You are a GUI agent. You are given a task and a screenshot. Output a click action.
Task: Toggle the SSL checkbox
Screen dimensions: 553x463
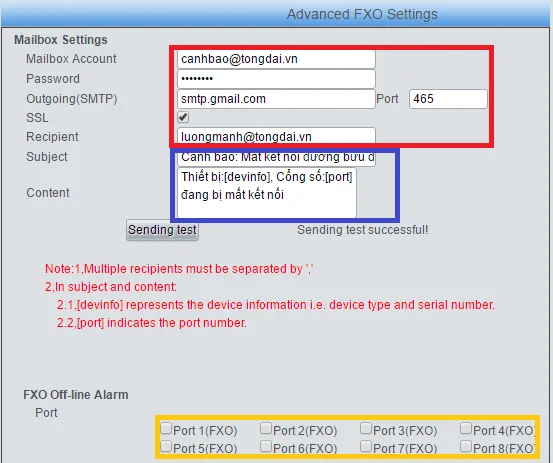coord(183,117)
